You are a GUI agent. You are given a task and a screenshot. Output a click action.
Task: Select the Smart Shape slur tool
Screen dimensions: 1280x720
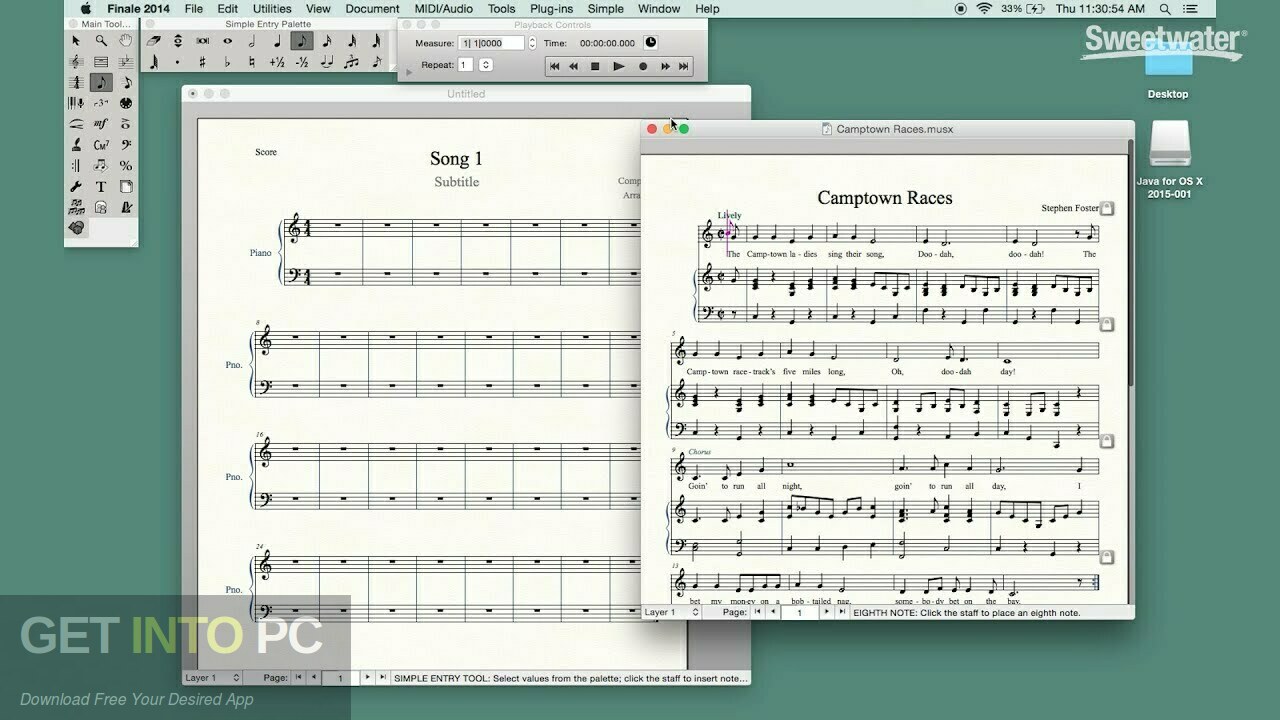click(x=76, y=124)
